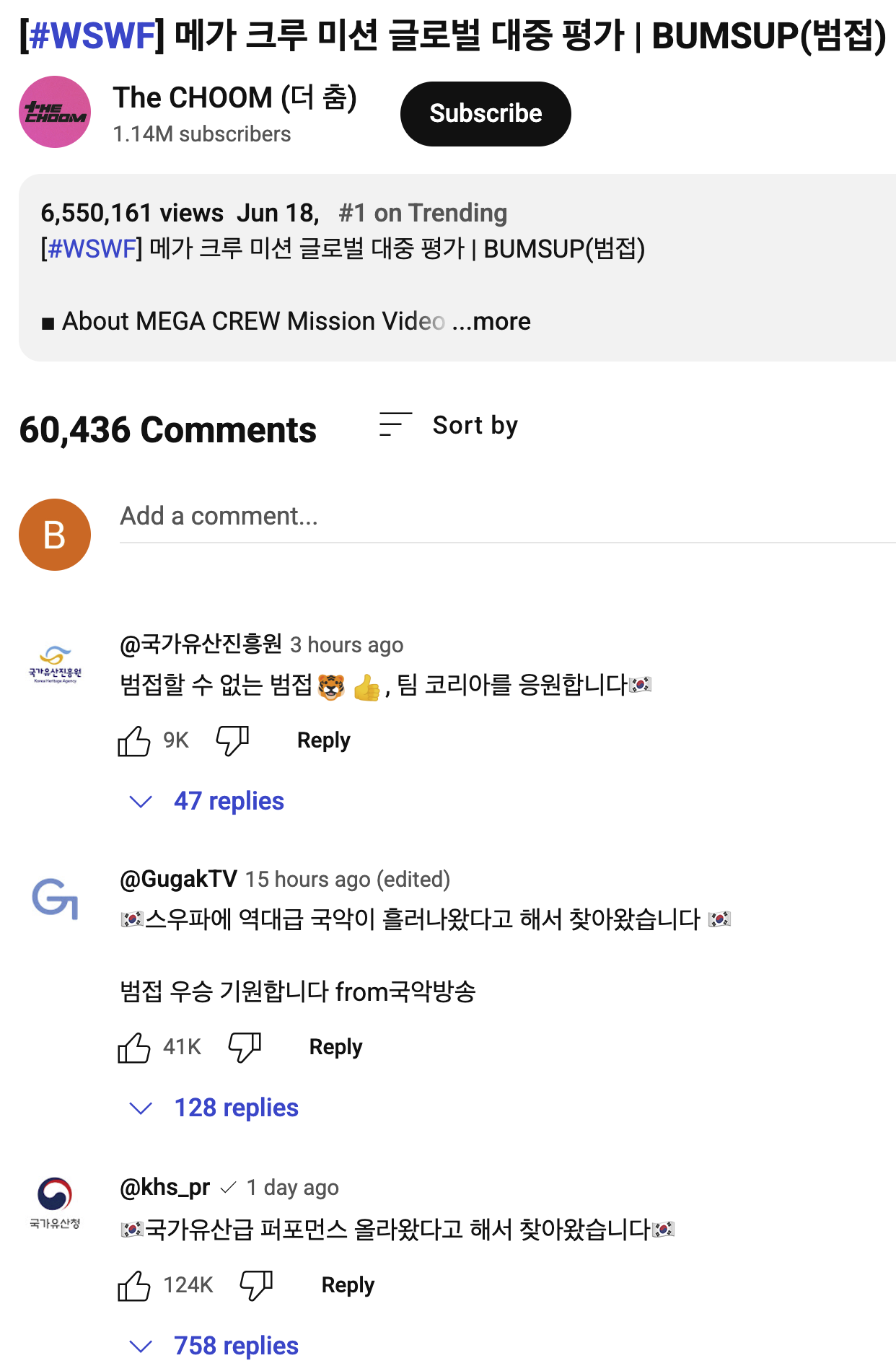This screenshot has height=1371, width=896.
Task: Like the GugakTV comment
Action: coord(134,1047)
